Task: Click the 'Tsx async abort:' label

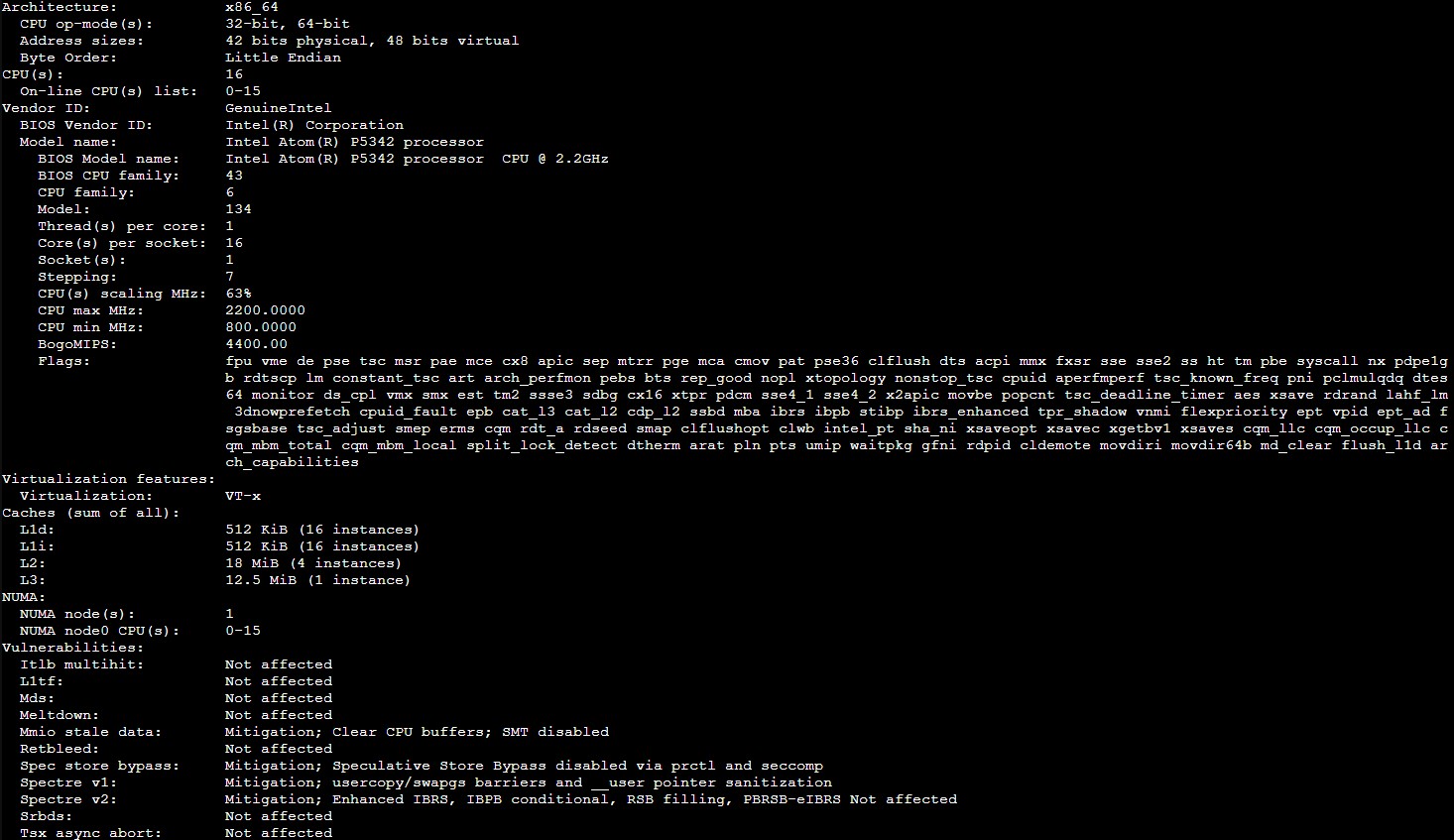Action: click(90, 833)
